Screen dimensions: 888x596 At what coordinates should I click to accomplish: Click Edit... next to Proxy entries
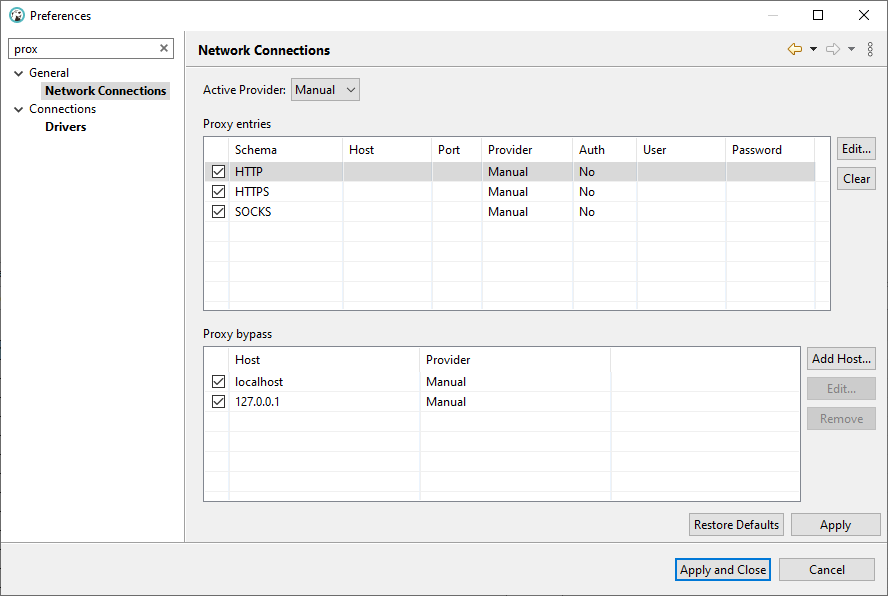pyautogui.click(x=856, y=148)
